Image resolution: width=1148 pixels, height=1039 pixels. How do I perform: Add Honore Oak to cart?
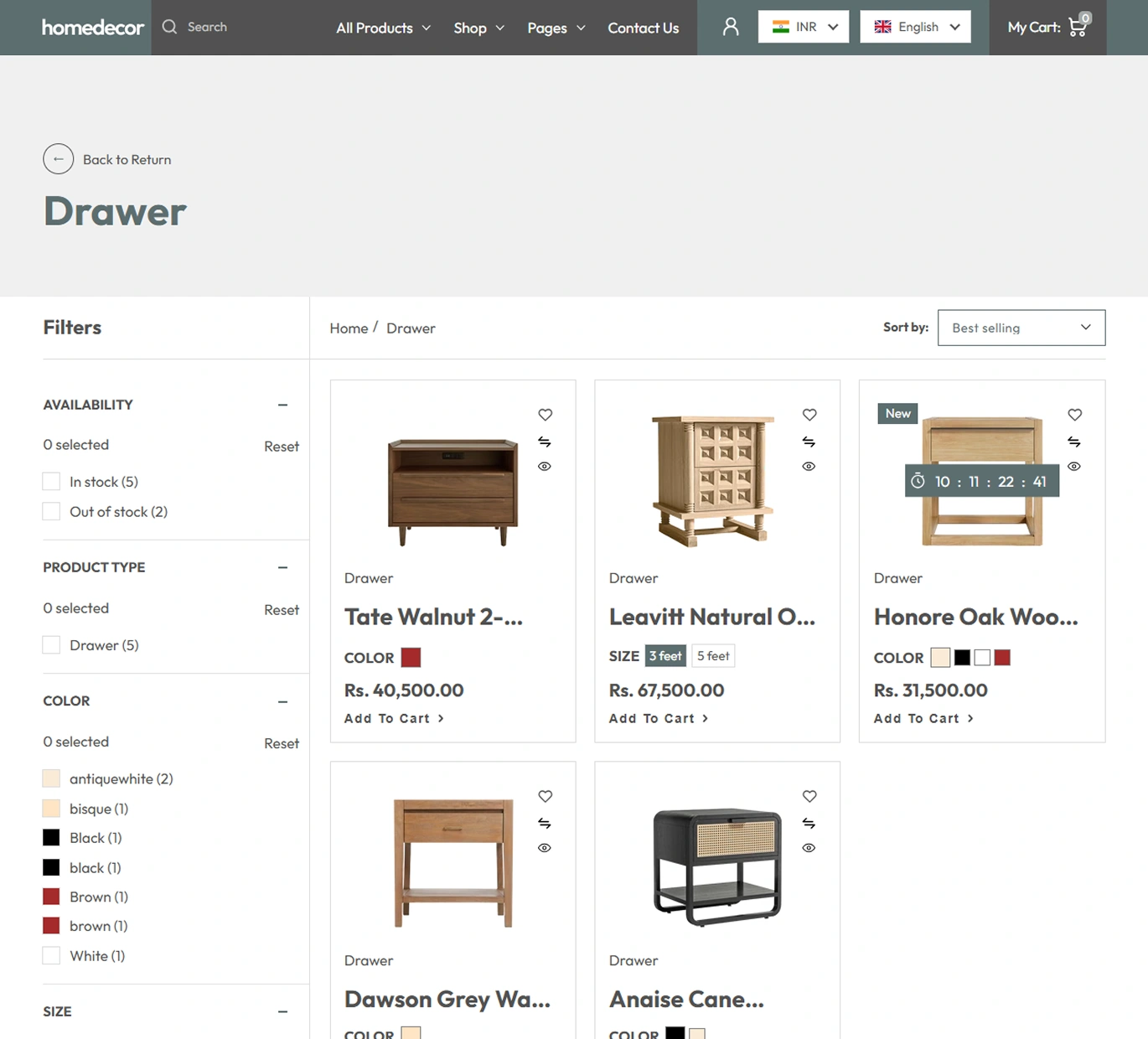[924, 719]
